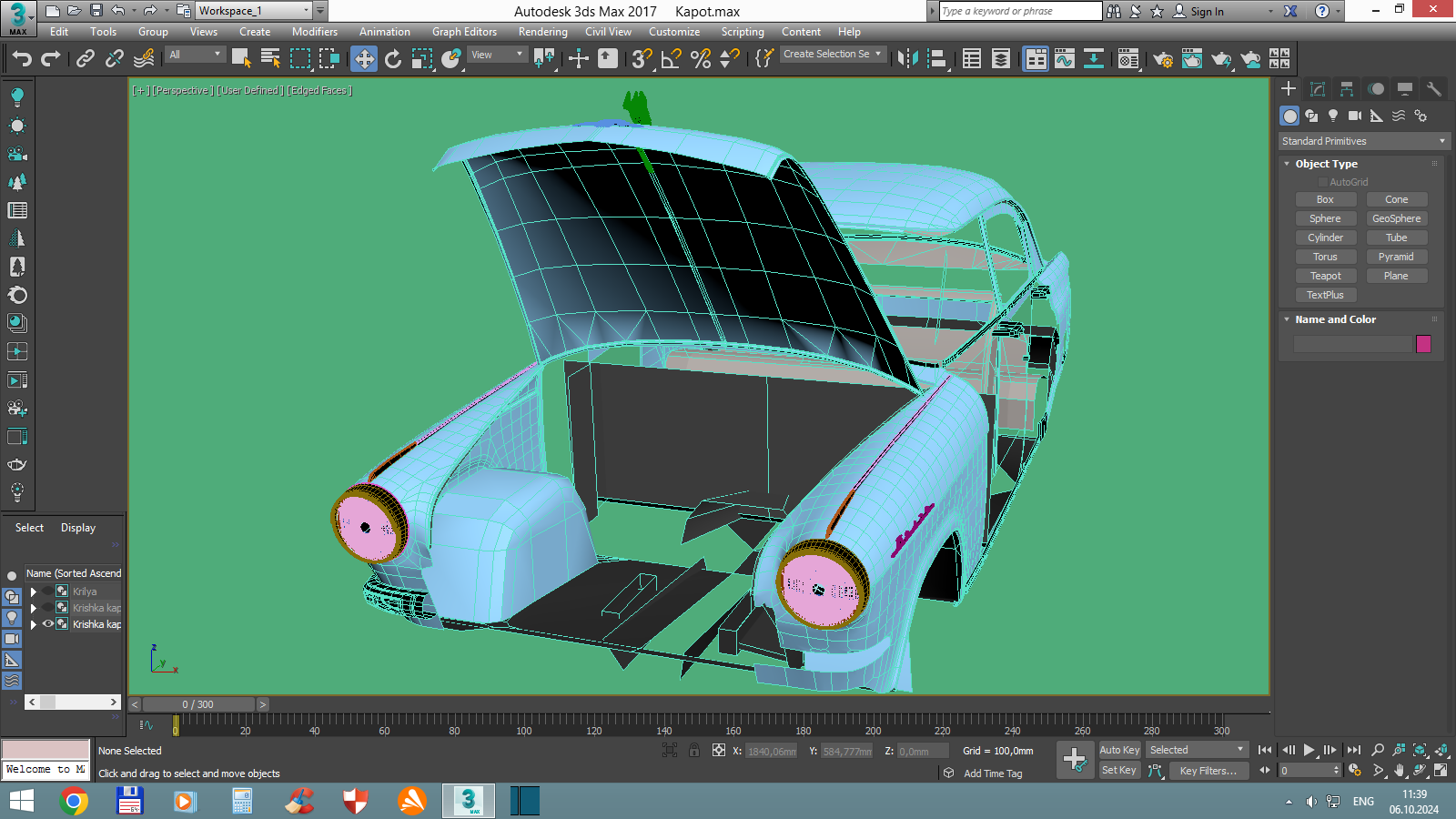1456x819 pixels.
Task: Open the Modifiers menu
Action: 315,32
